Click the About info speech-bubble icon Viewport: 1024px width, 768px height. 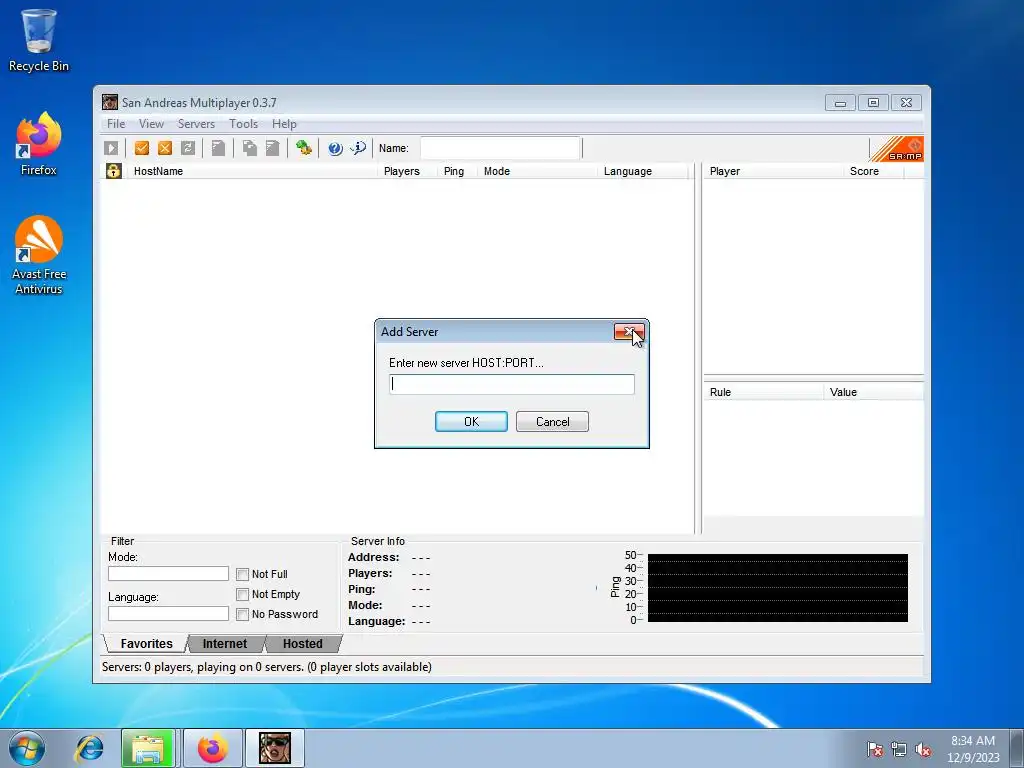pos(358,148)
